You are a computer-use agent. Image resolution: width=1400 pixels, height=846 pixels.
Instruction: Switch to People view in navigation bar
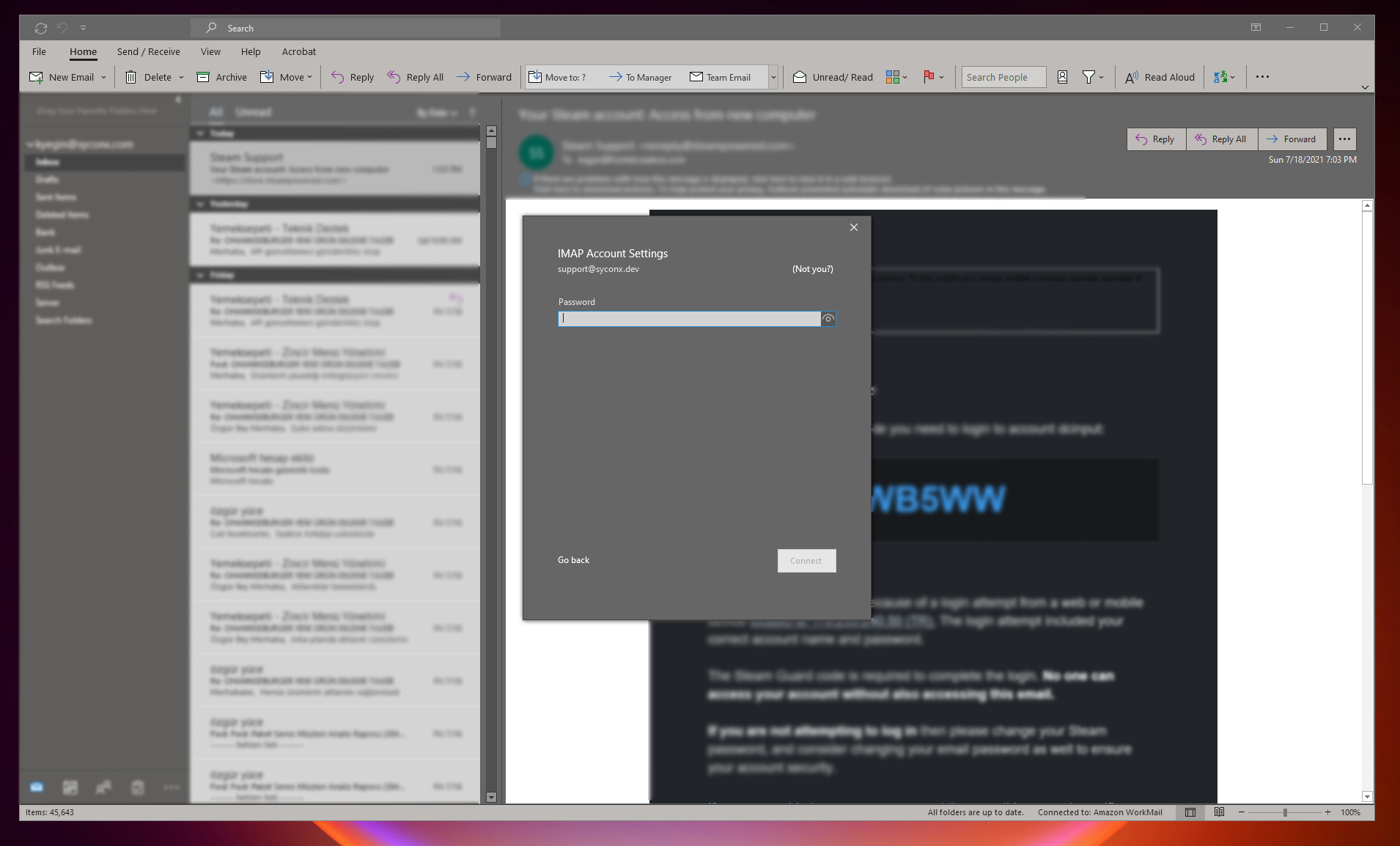pyautogui.click(x=104, y=787)
